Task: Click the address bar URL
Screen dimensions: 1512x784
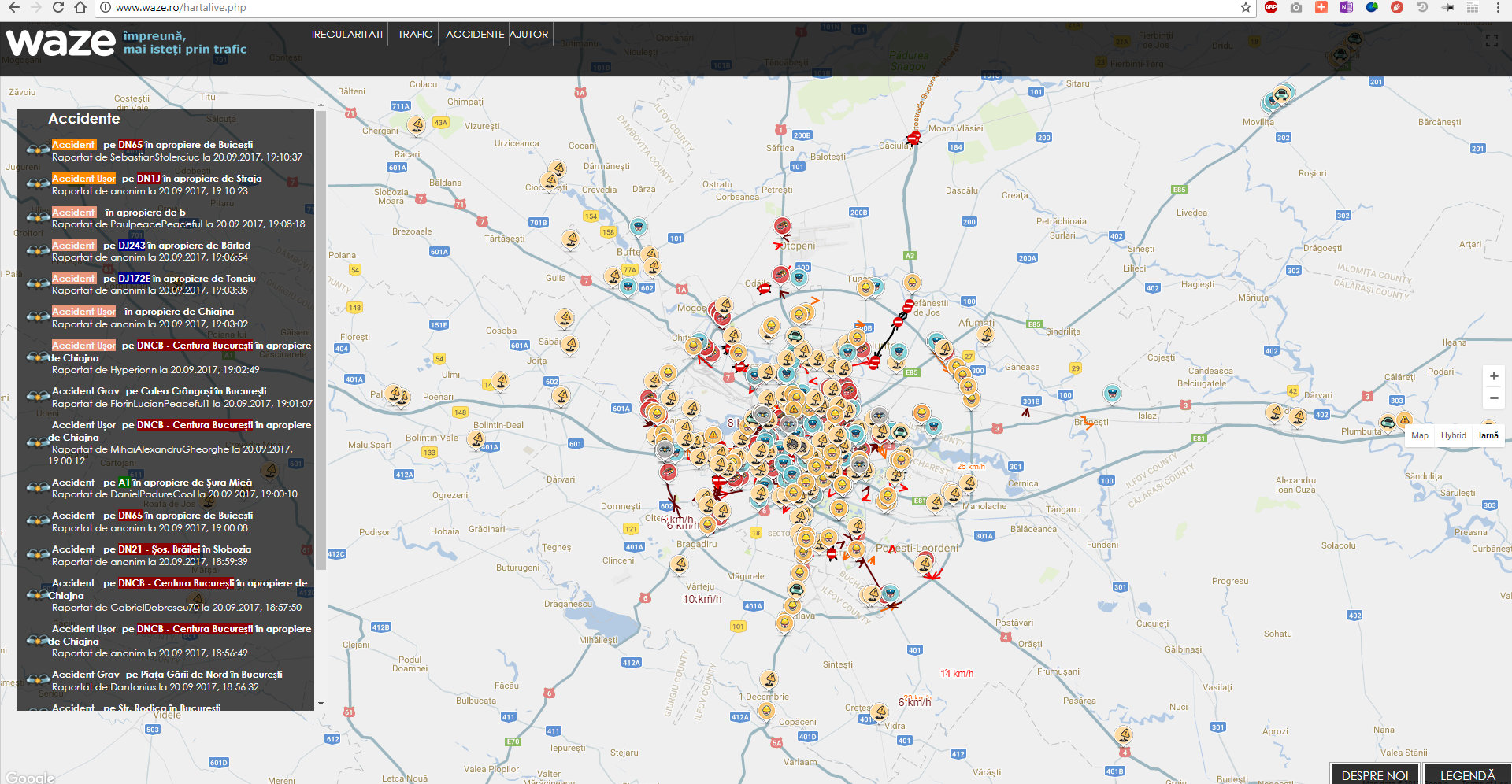Action: (180, 7)
